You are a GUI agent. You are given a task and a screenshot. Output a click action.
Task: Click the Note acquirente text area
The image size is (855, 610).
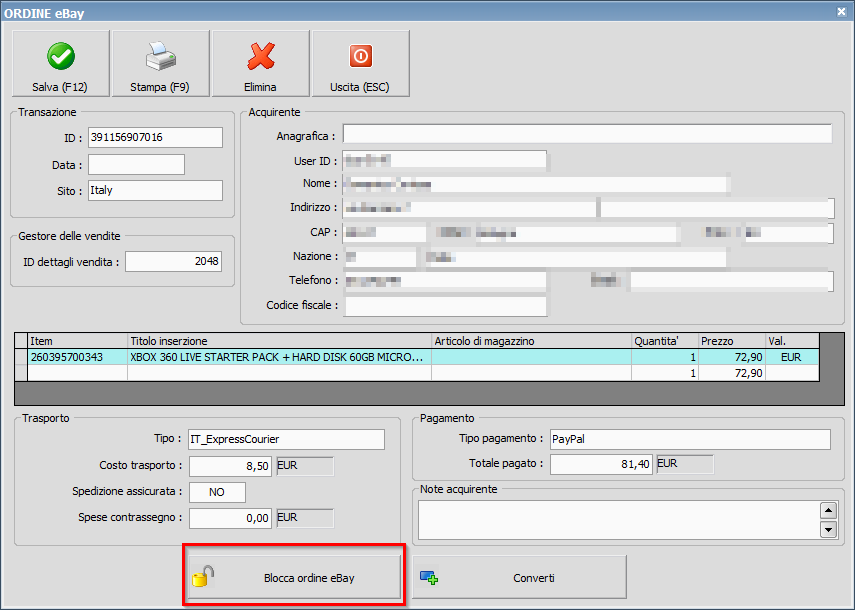click(619, 520)
